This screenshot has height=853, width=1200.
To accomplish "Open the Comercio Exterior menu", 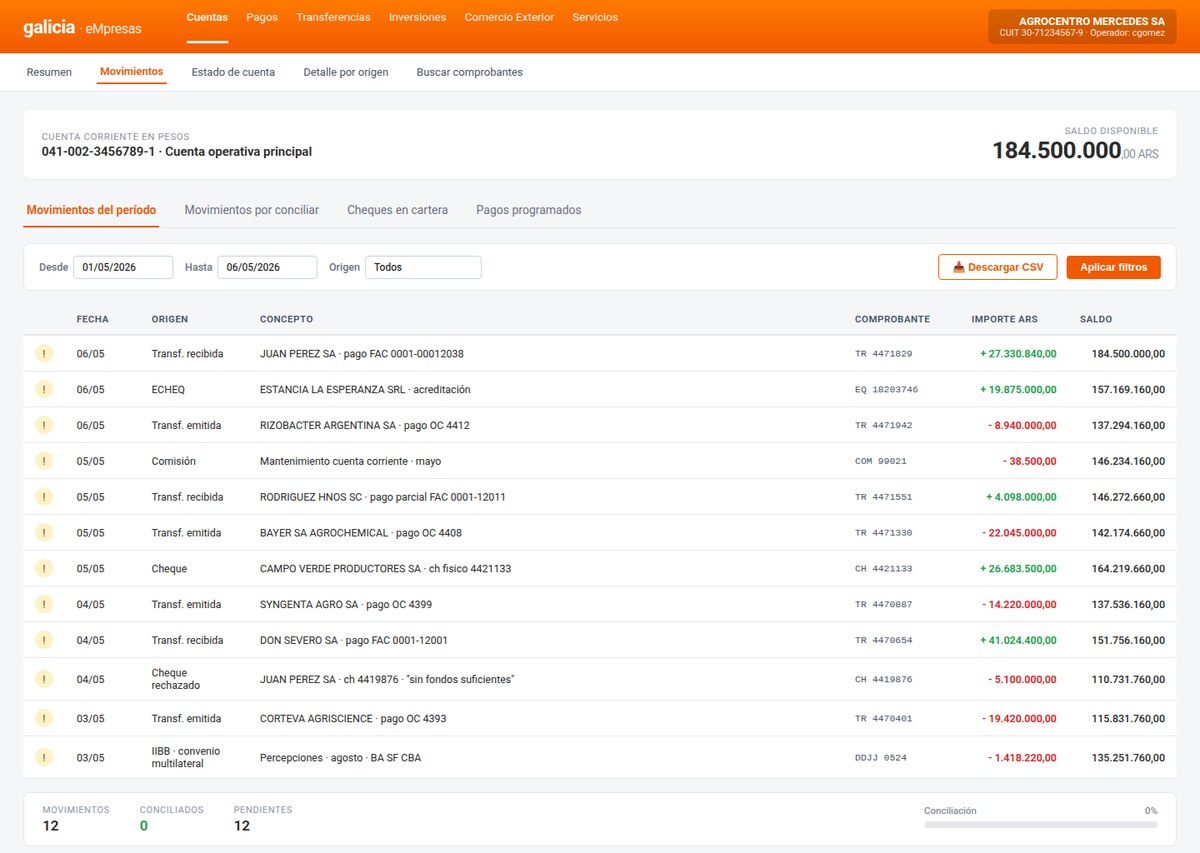I will tap(509, 17).
